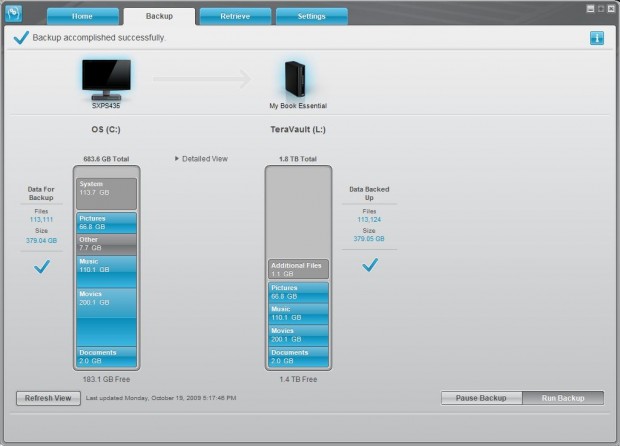The image size is (620, 446).
Task: Select the Additional Files 1.1 GB segment
Action: click(299, 269)
